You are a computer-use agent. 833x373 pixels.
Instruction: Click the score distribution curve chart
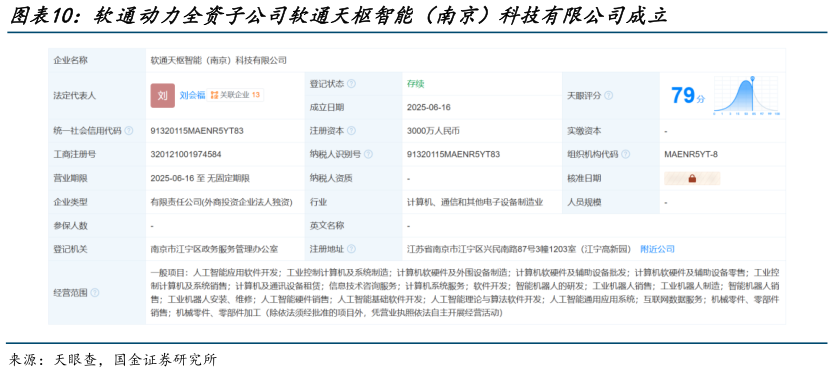click(x=746, y=96)
